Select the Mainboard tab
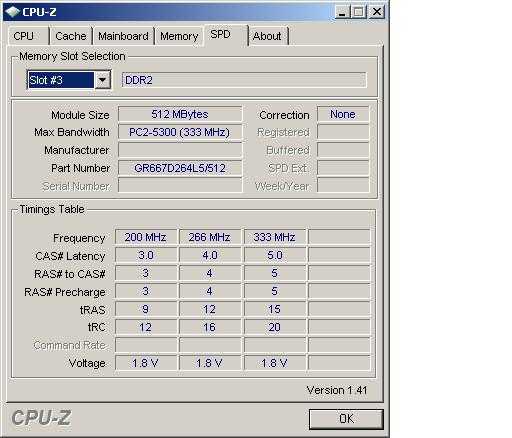 123,36
